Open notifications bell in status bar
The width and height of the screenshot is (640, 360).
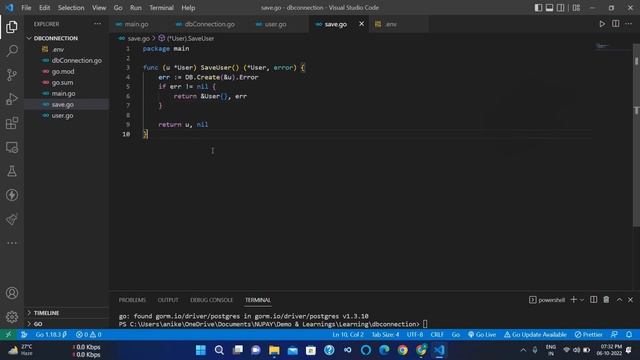(629, 335)
